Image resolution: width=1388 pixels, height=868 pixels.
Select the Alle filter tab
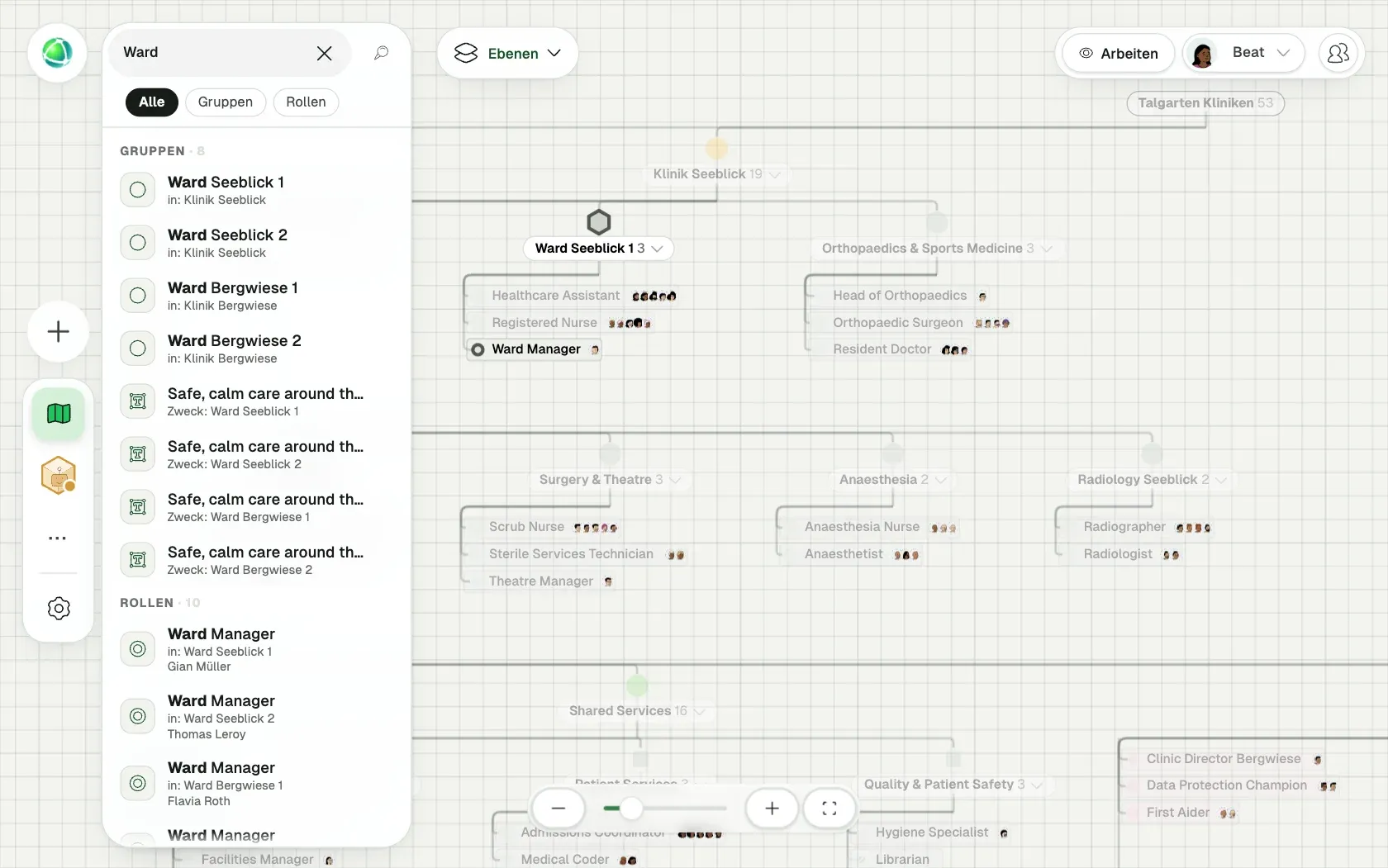(151, 102)
